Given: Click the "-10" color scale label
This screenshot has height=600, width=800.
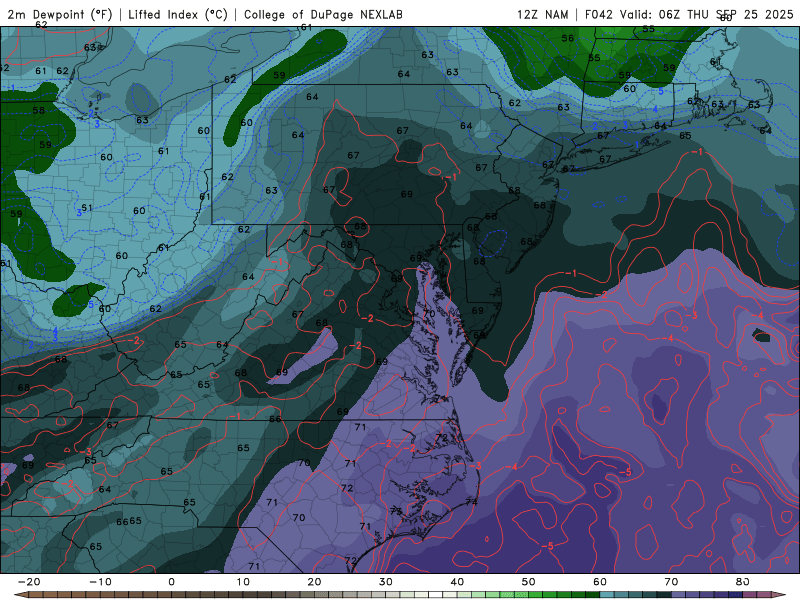Looking at the screenshot, I should [x=100, y=582].
